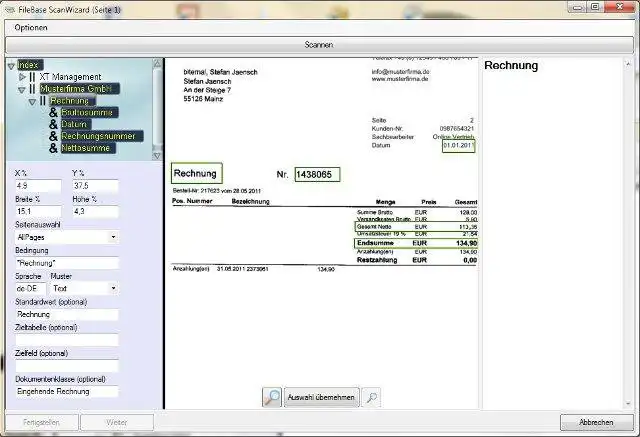Screen dimensions: 640x437
Task: Select the Bruttosumme field entry
Action: 89,112
